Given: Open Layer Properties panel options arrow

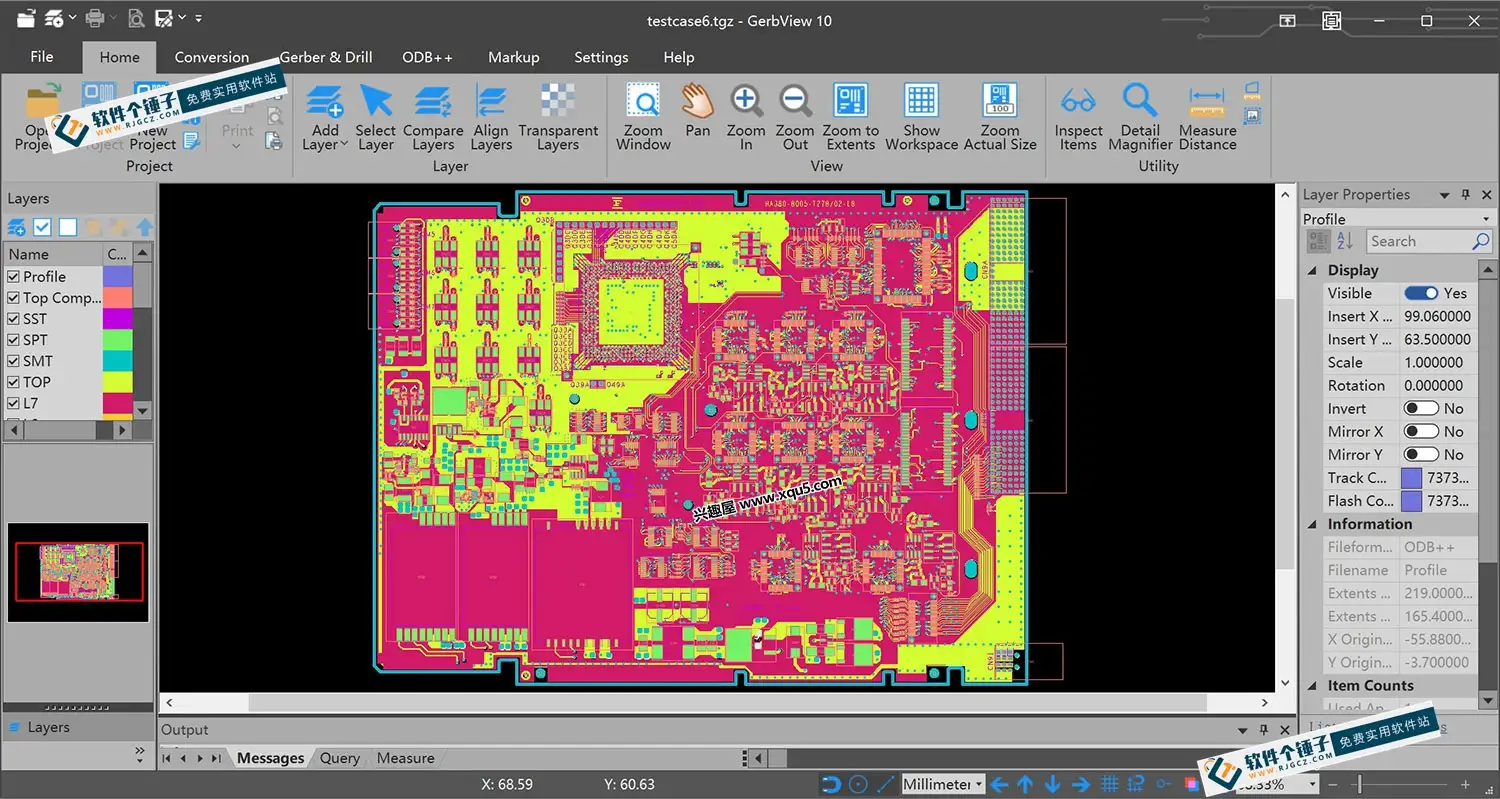Looking at the screenshot, I should [1444, 195].
